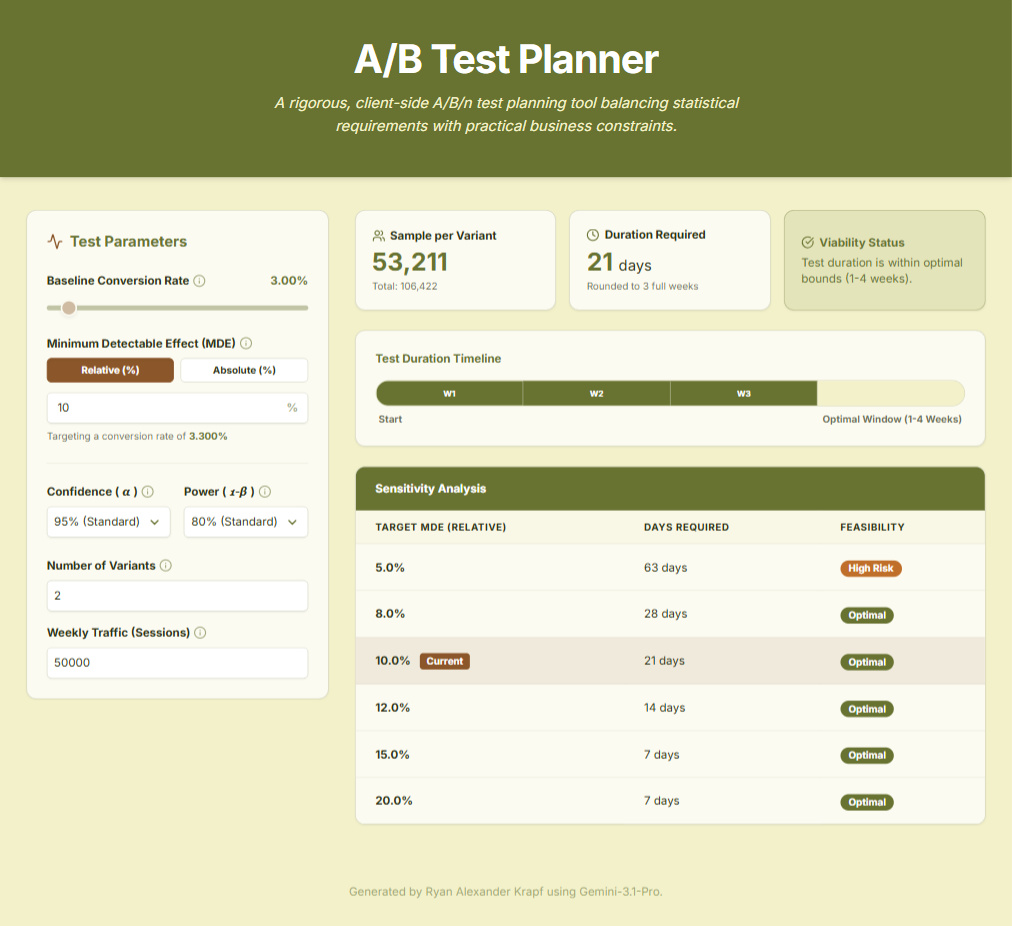Screen dimensions: 1012x926
Task: Click the Baseline Conversion Rate slider handle
Action: coord(68,308)
